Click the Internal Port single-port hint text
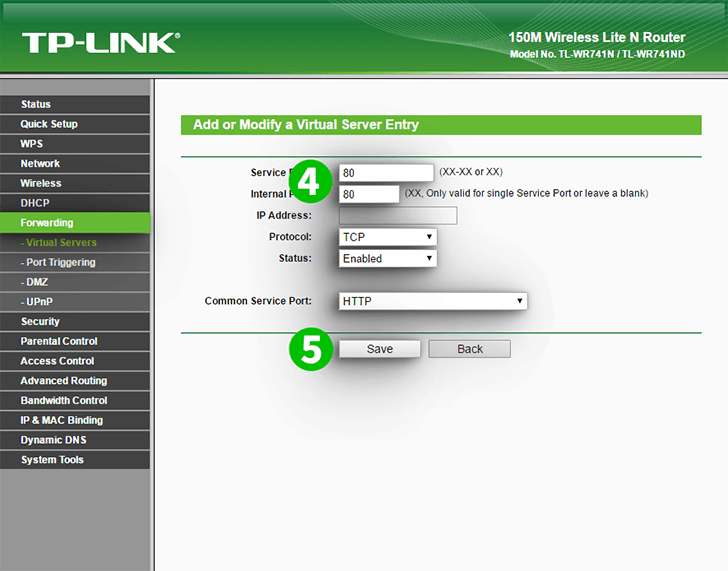Screen dimensions: 728x571 (x=526, y=193)
